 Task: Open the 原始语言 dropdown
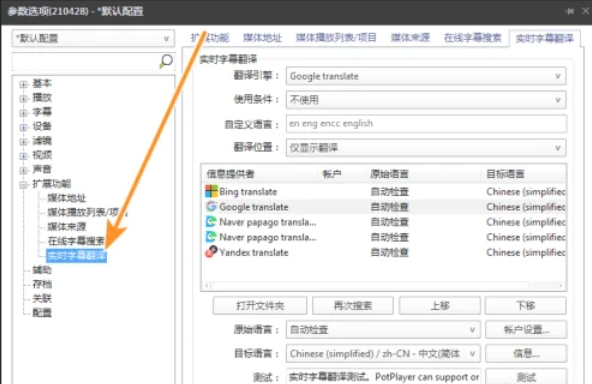pos(383,330)
